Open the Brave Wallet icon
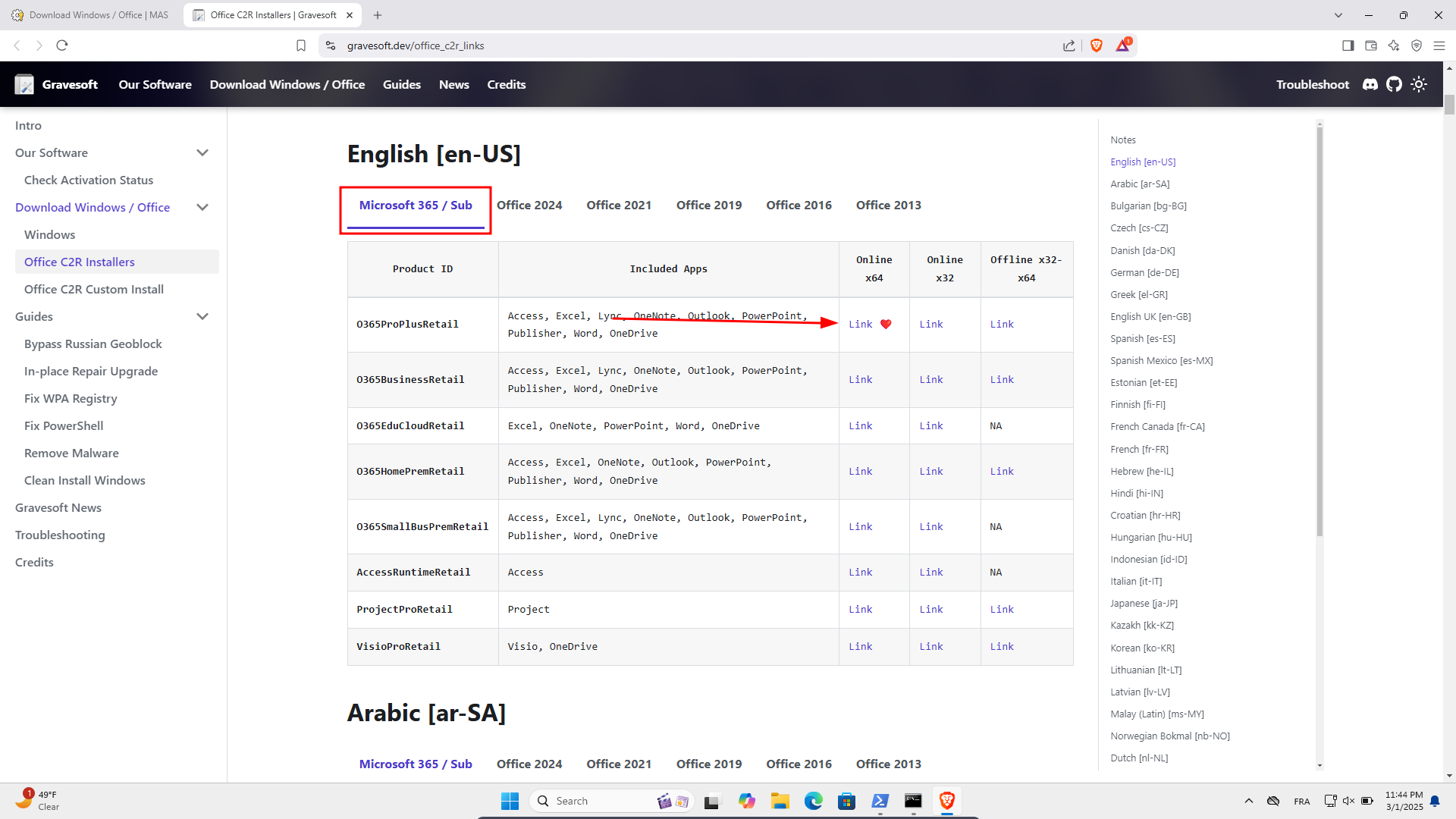This screenshot has width=1456, height=819. pos(1371,45)
